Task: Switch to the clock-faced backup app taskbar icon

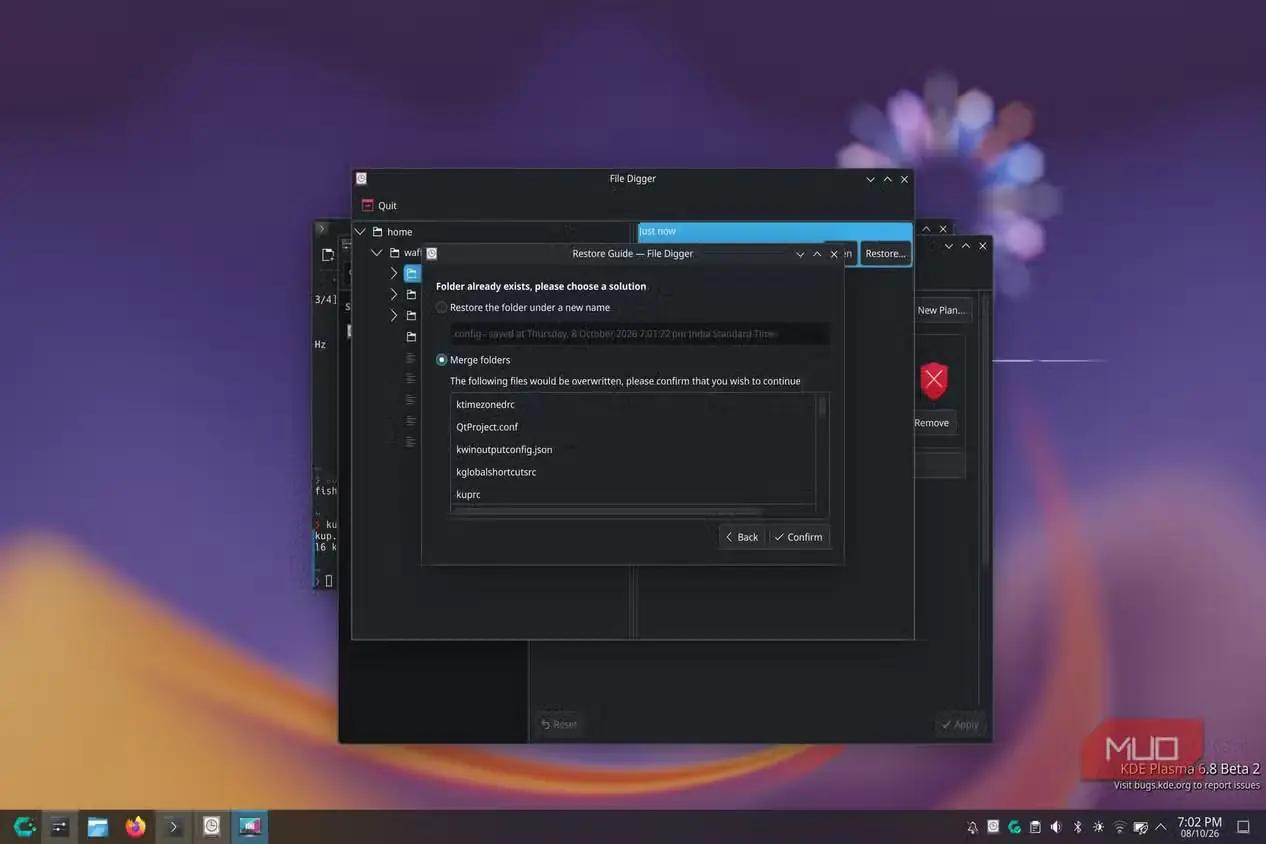Action: (x=211, y=827)
